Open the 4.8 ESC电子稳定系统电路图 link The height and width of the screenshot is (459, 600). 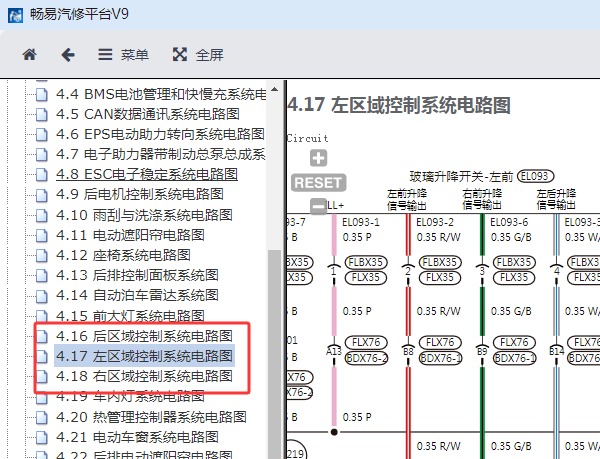pos(147,174)
